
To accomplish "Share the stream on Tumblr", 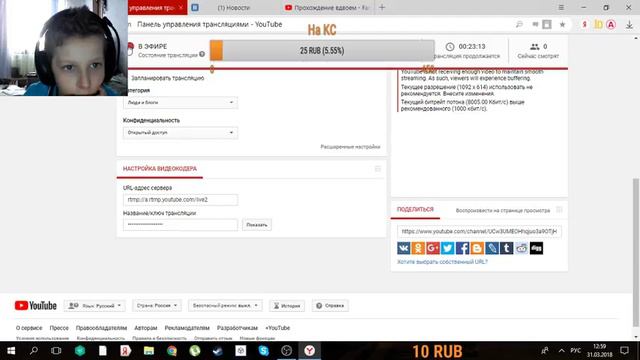I will pyautogui.click(x=507, y=248).
